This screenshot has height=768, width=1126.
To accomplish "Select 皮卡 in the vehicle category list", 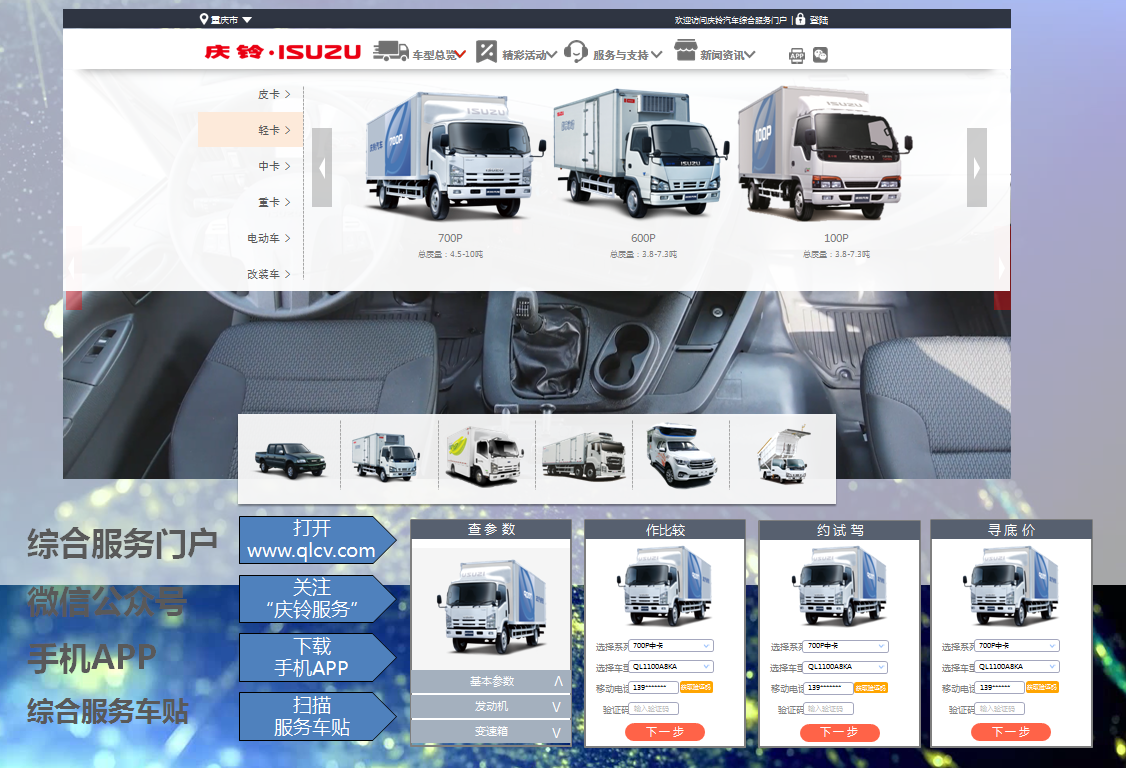I will 274,94.
